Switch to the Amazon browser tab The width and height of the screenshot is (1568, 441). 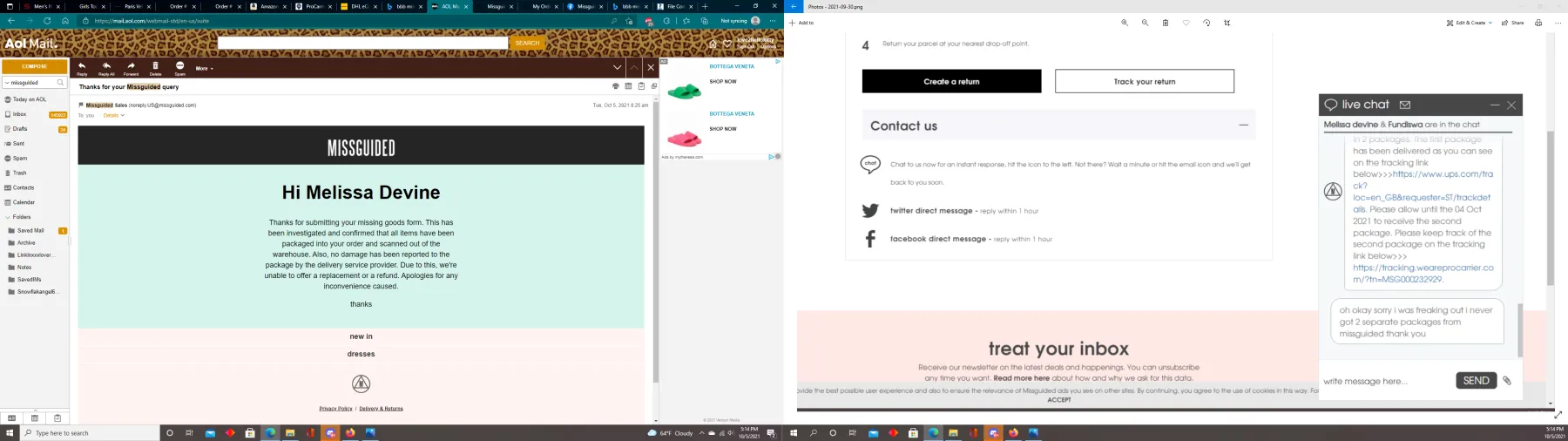(x=268, y=6)
